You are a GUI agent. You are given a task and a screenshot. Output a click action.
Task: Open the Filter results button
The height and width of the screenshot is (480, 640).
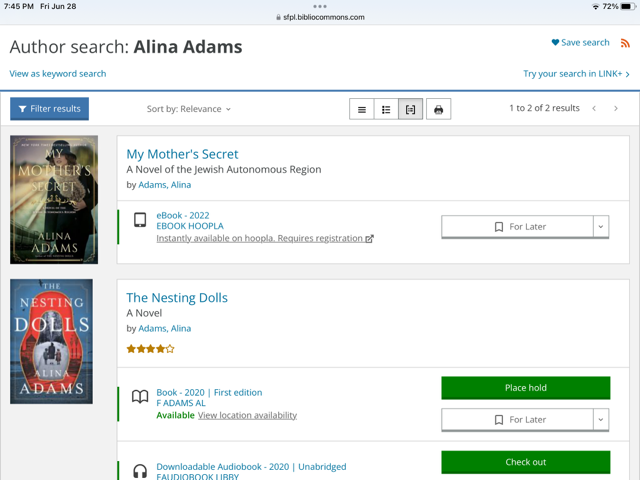49,109
